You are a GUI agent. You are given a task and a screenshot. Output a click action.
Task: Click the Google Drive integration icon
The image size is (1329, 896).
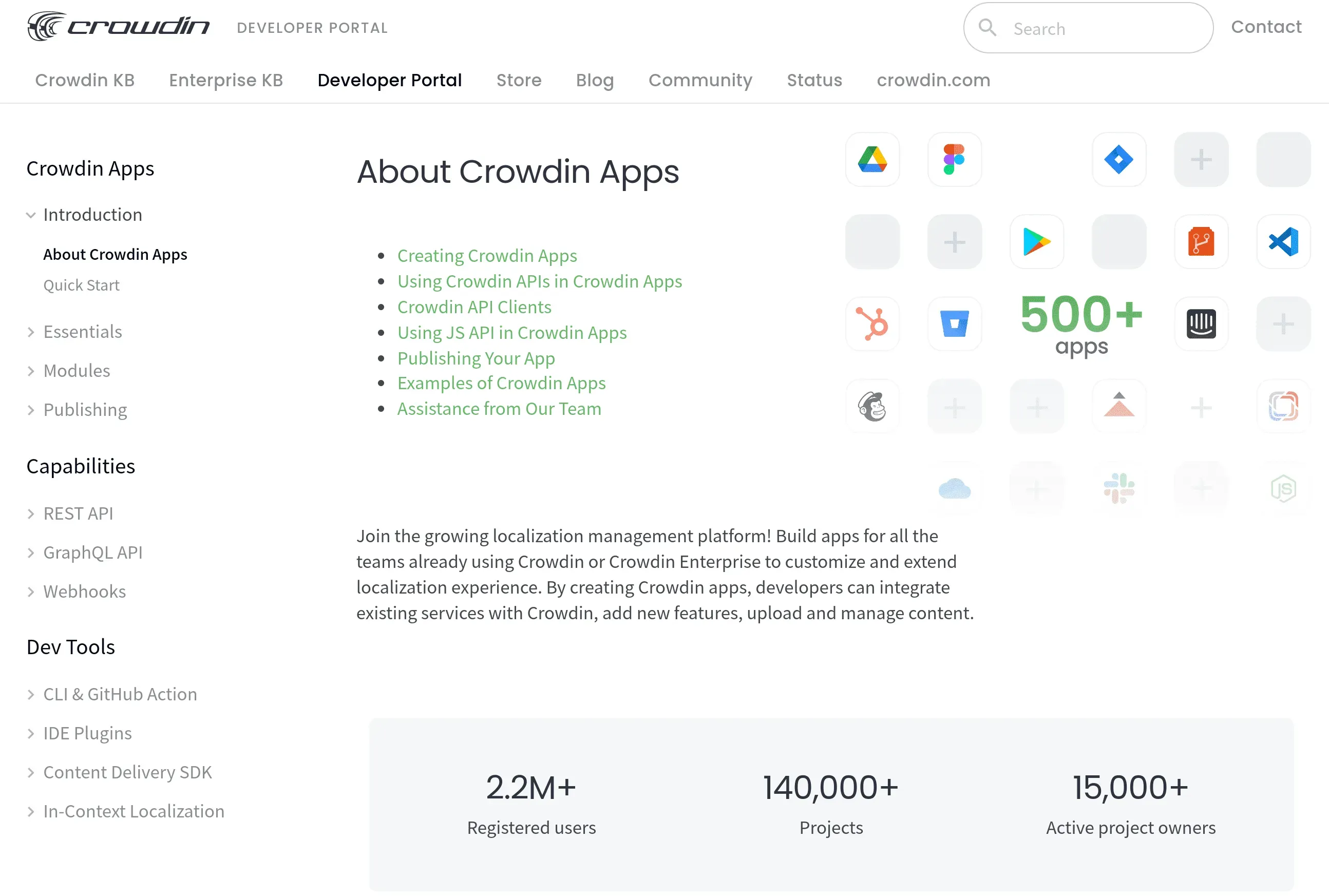tap(871, 158)
